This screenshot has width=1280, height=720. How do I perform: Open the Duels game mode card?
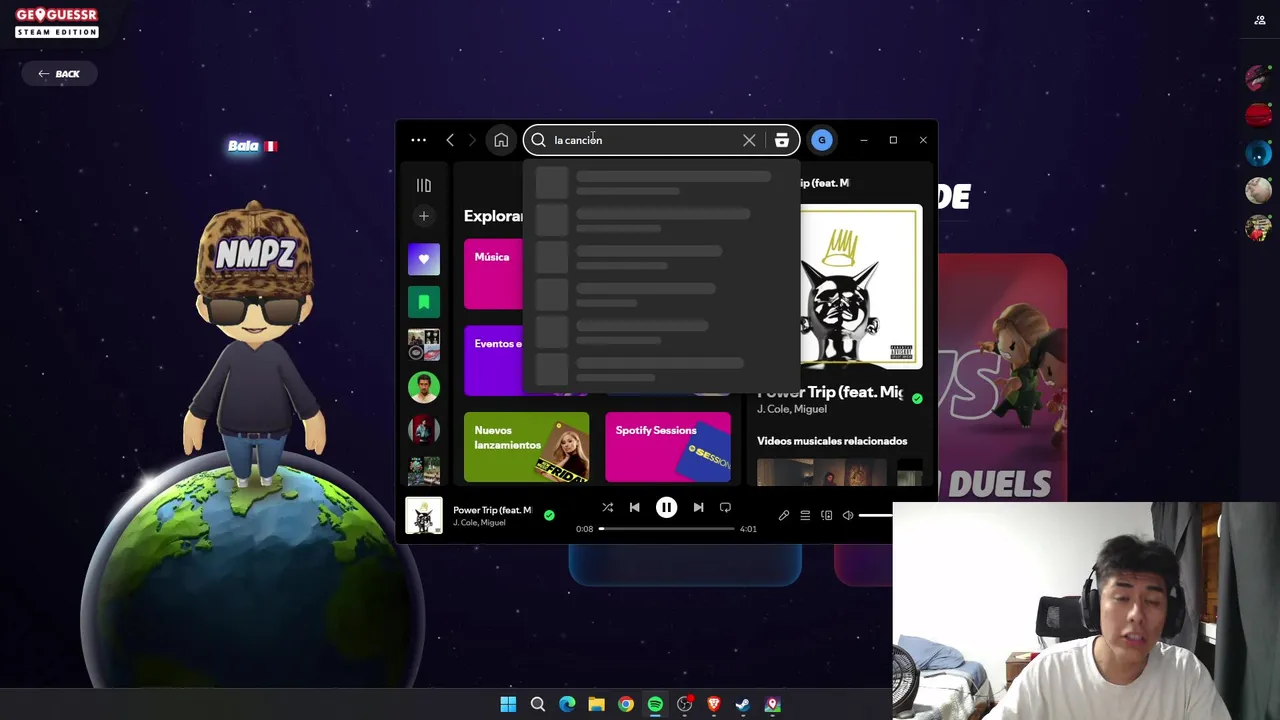point(1002,378)
